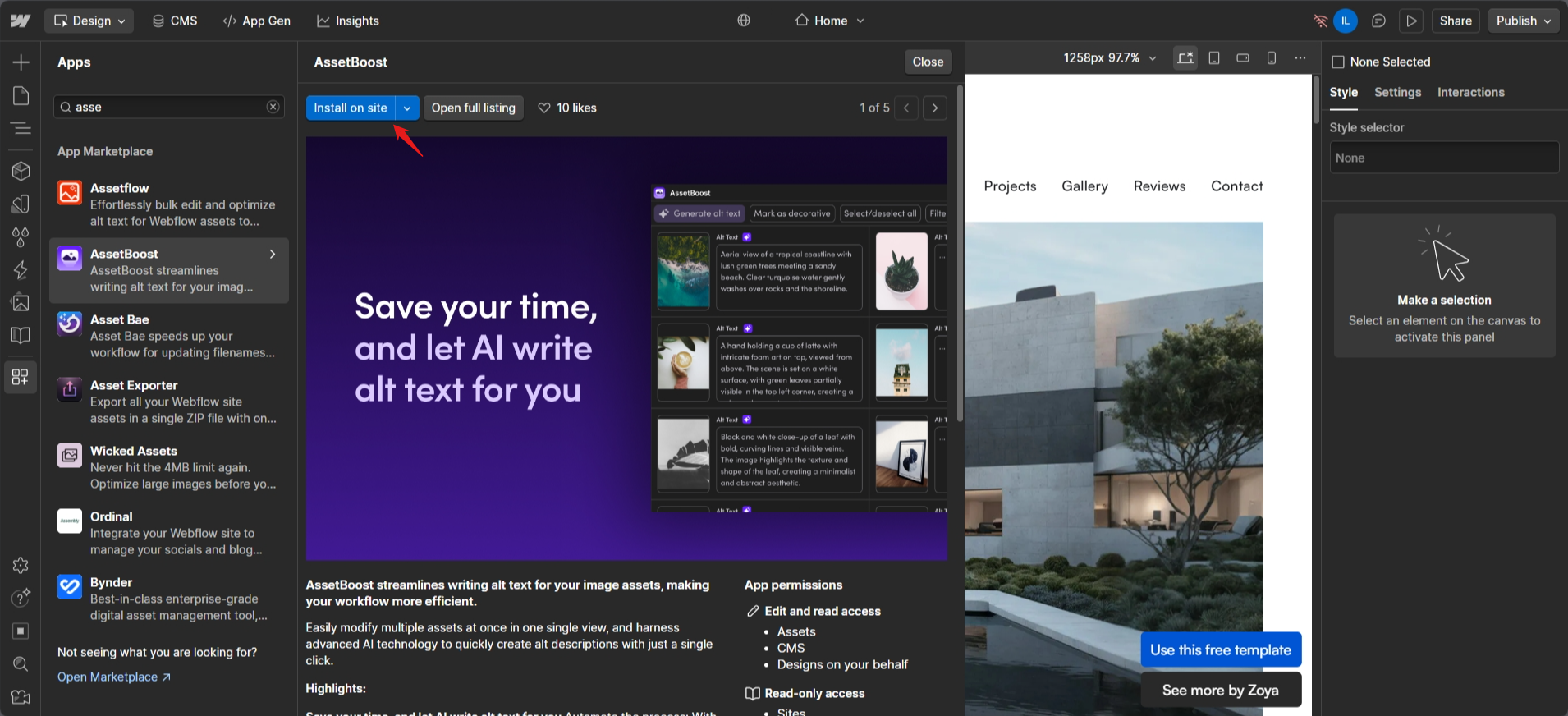
Task: Click See more by Zoya
Action: click(x=1221, y=690)
